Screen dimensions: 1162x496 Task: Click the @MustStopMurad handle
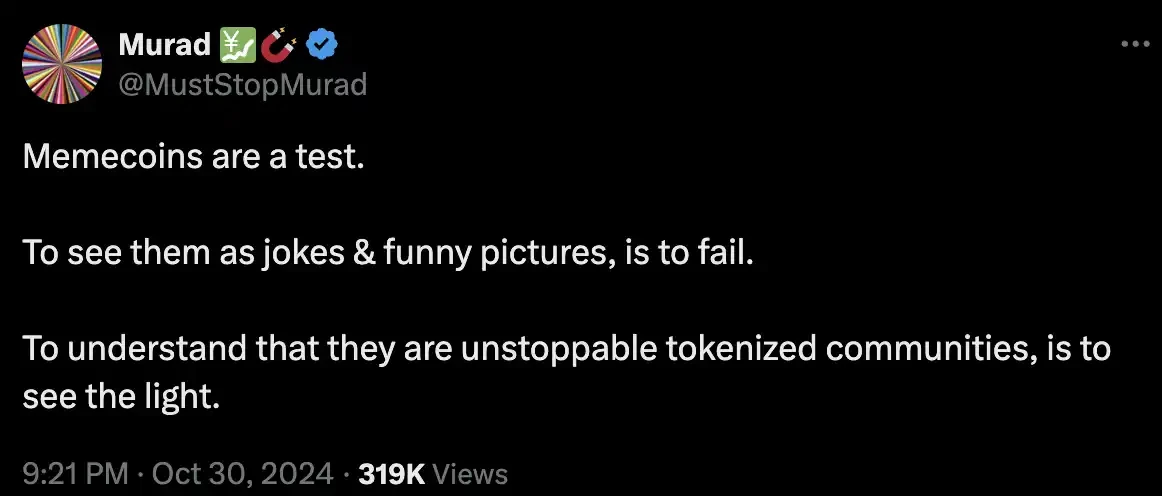point(243,85)
